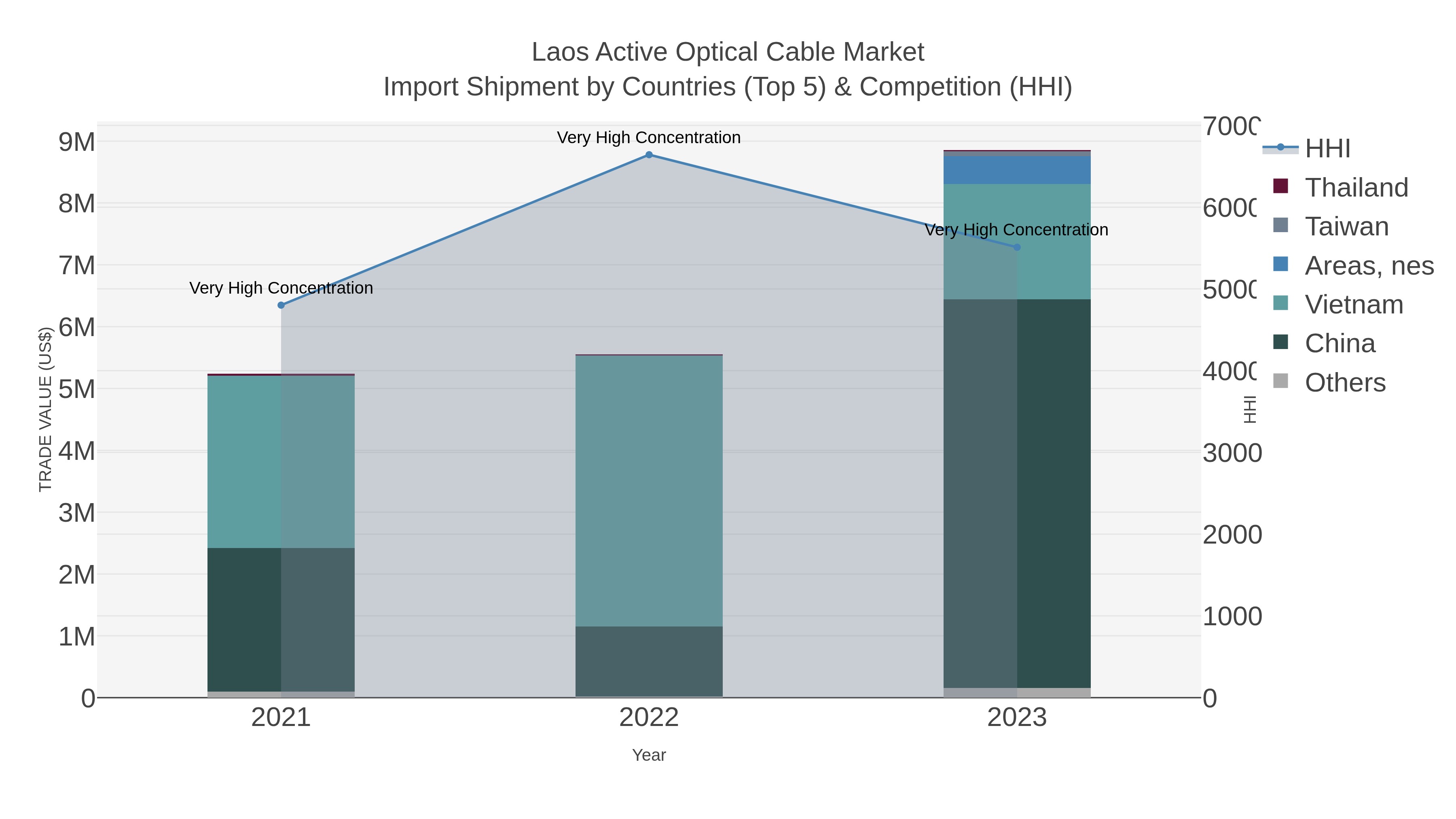This screenshot has height=819, width=1456.
Task: Click the China legend color swatch
Action: 1280,342
